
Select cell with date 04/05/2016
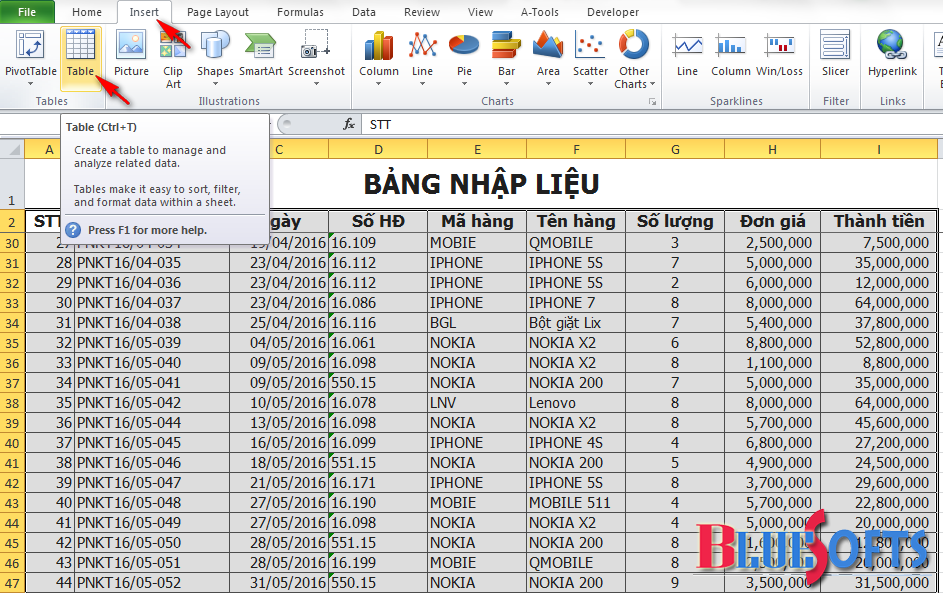click(x=278, y=343)
